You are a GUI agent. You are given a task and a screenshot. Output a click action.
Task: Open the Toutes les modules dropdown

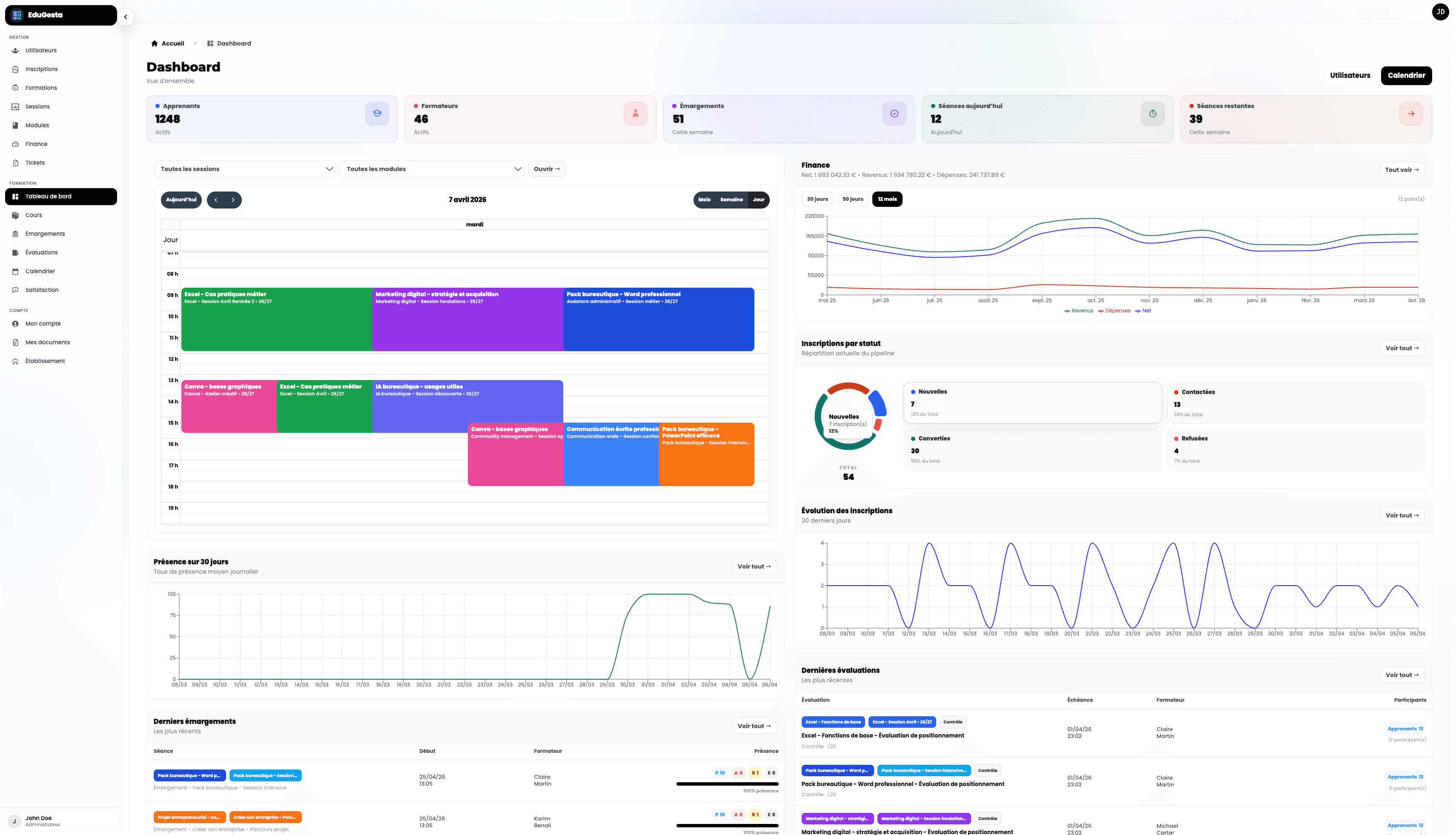pos(432,169)
